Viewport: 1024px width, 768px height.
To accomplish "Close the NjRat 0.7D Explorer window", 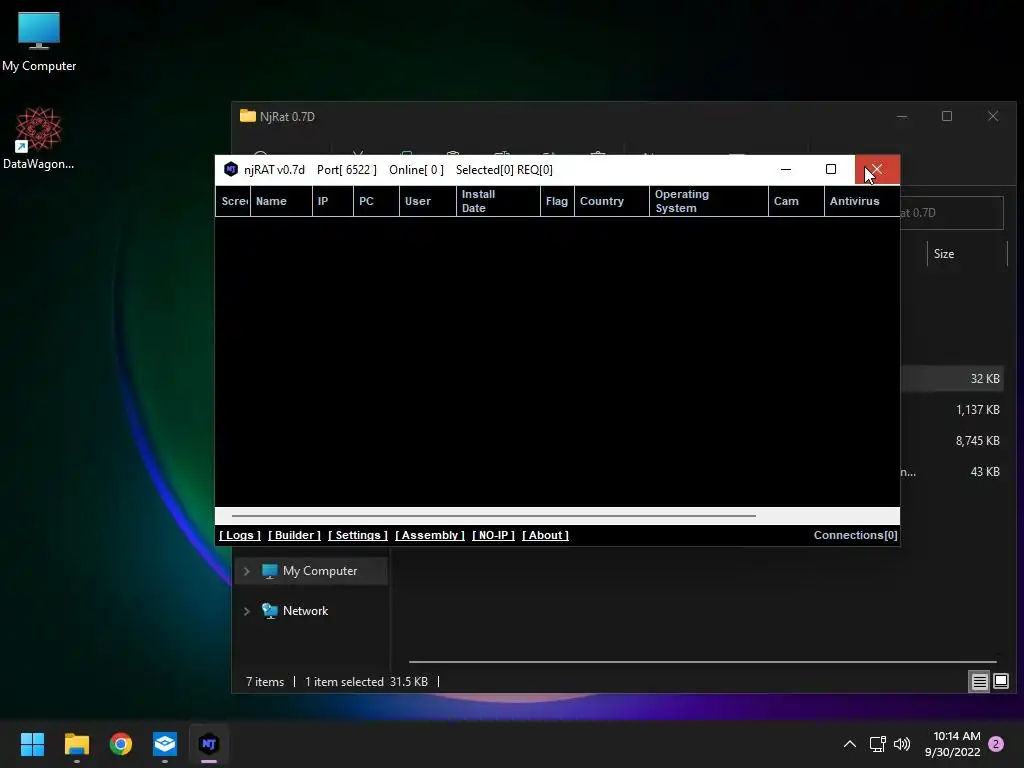I will point(993,116).
